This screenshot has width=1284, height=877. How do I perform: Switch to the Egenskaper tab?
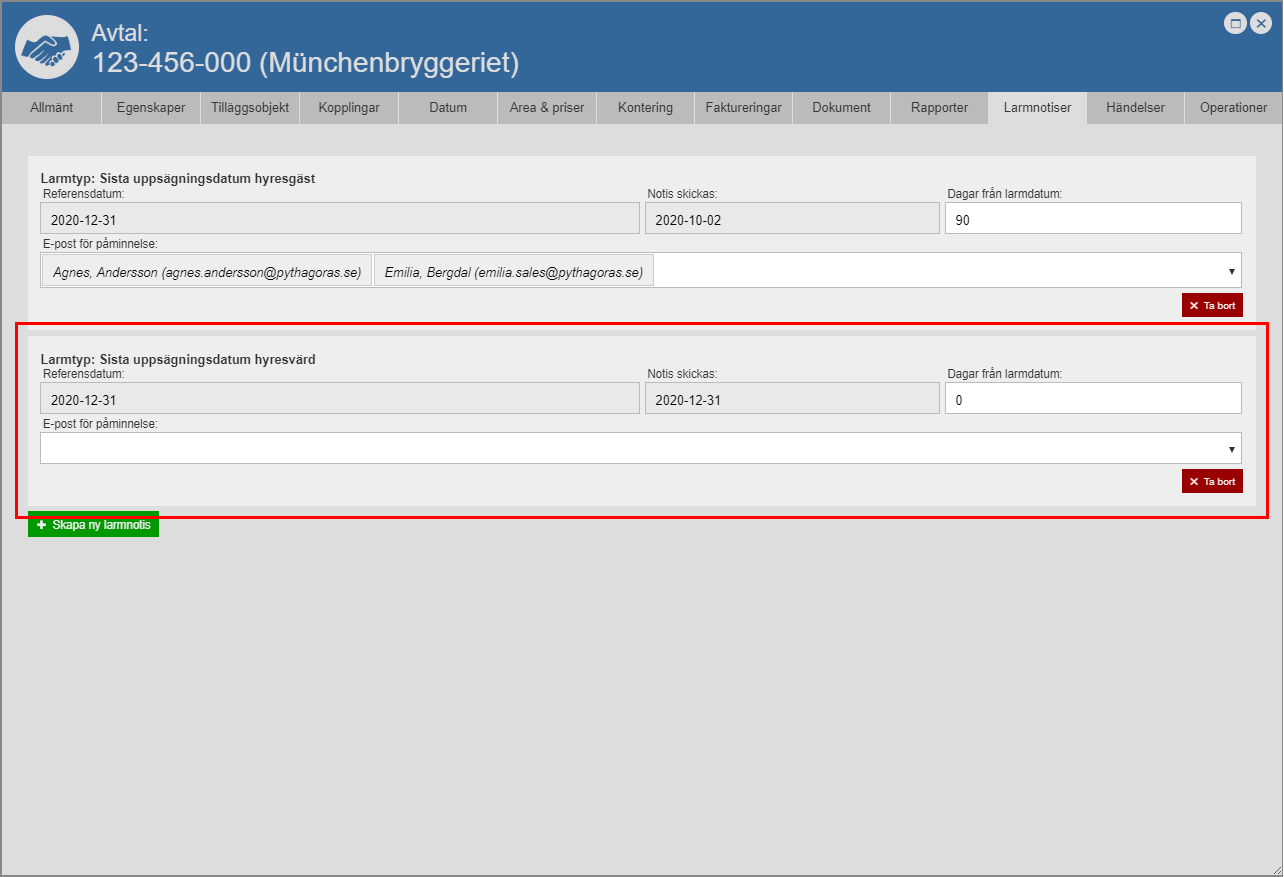coord(151,108)
